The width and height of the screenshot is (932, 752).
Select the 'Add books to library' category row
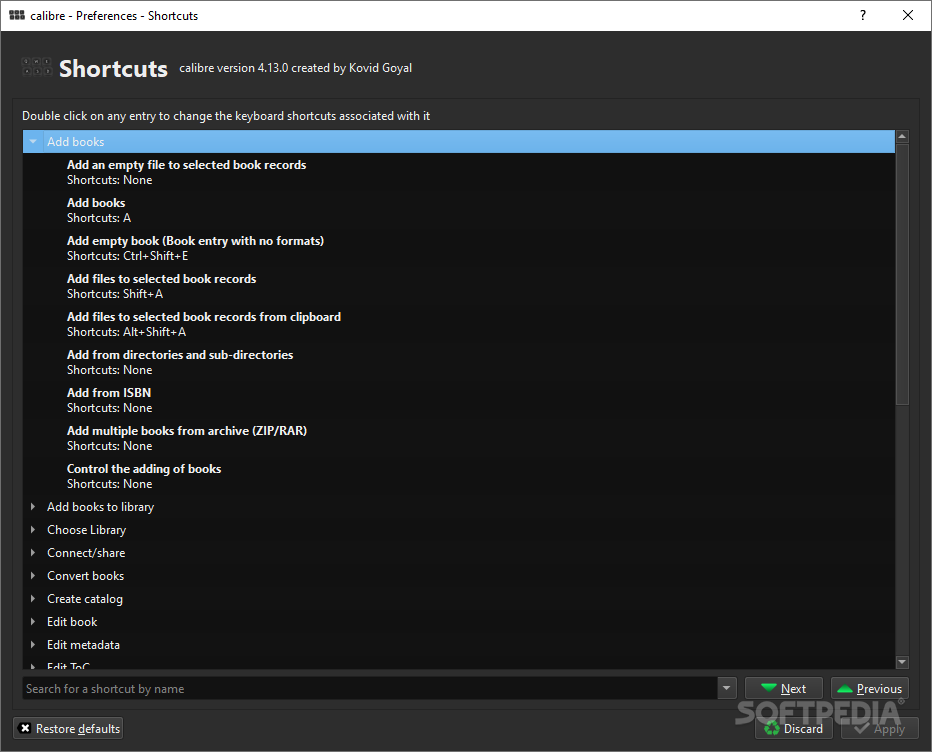pos(459,506)
